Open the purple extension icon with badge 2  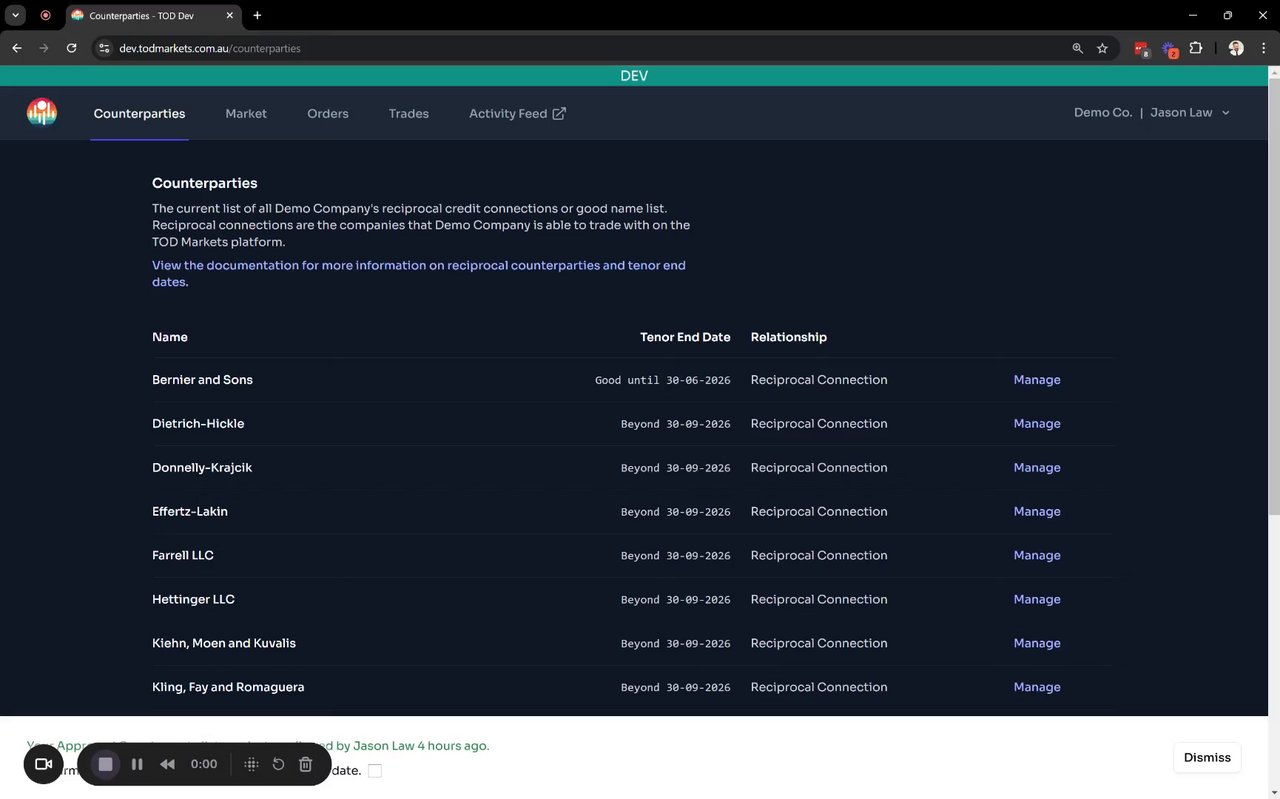(x=1169, y=48)
